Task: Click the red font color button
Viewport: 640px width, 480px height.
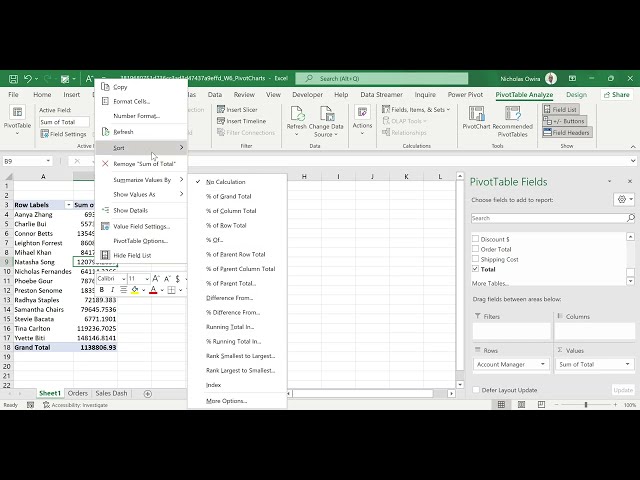Action: click(153, 290)
